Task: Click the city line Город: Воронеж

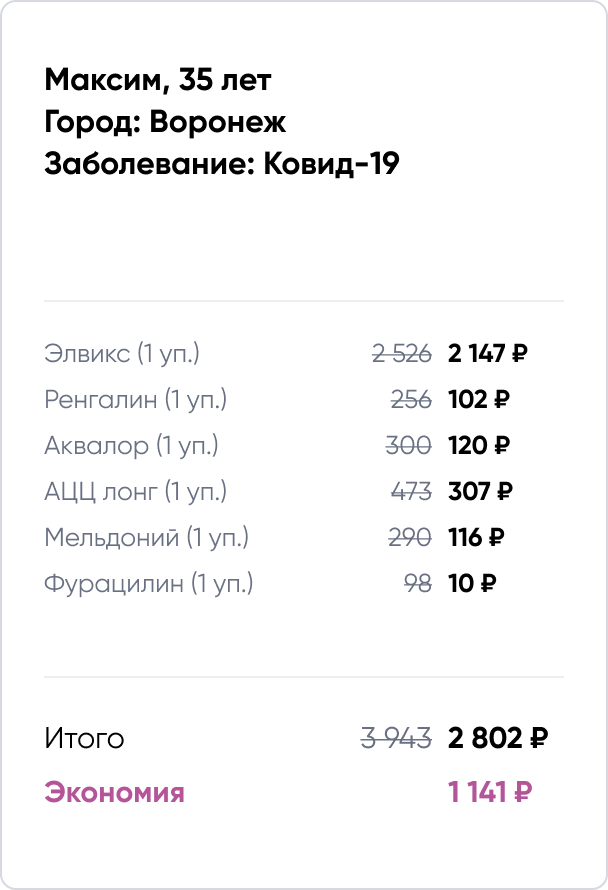Action: click(x=165, y=122)
